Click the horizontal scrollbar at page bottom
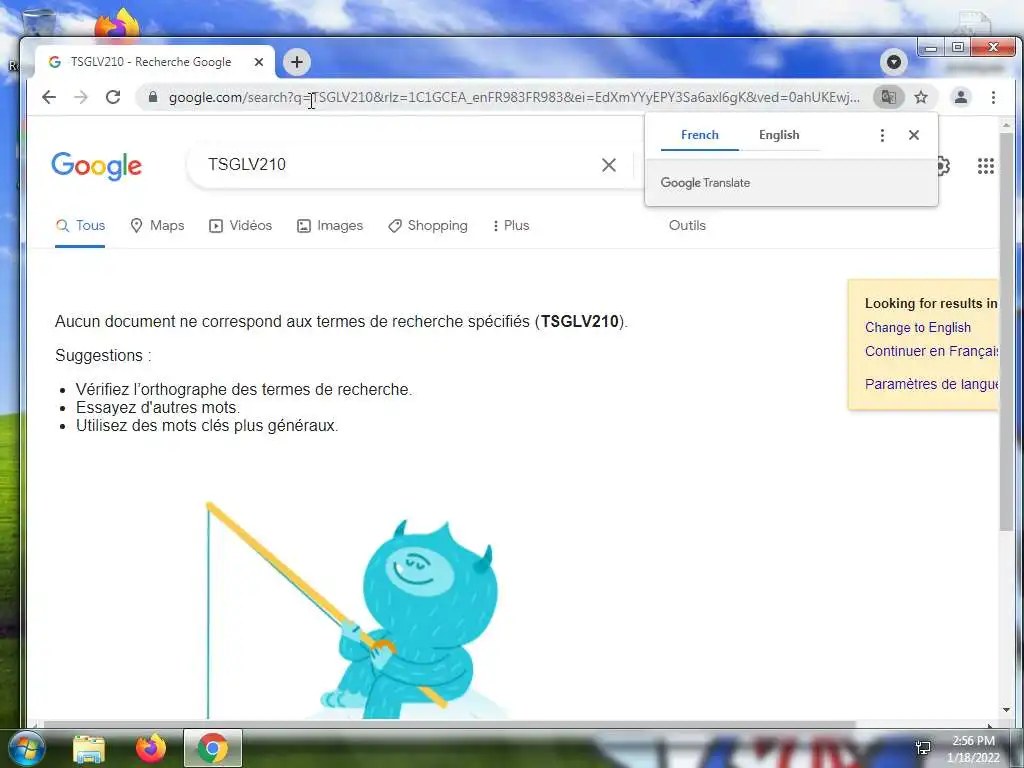Screen dimensions: 1024x768 (x=451, y=724)
